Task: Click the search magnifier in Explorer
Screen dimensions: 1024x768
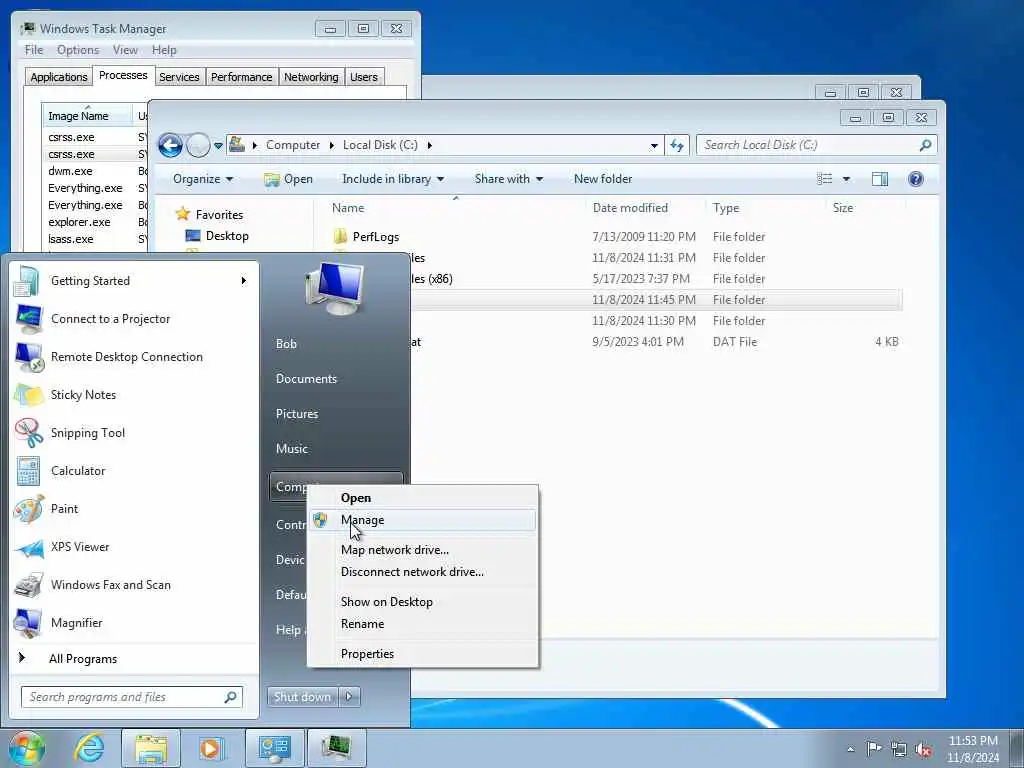Action: [x=925, y=145]
